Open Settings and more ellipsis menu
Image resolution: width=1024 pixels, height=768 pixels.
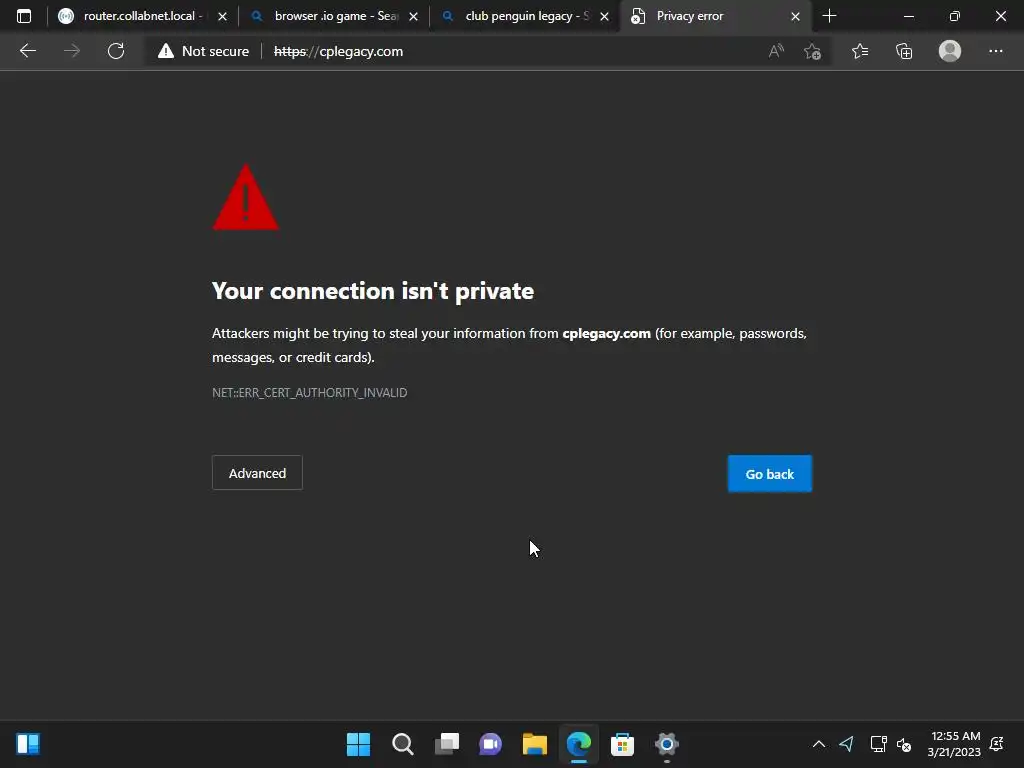[x=995, y=51]
